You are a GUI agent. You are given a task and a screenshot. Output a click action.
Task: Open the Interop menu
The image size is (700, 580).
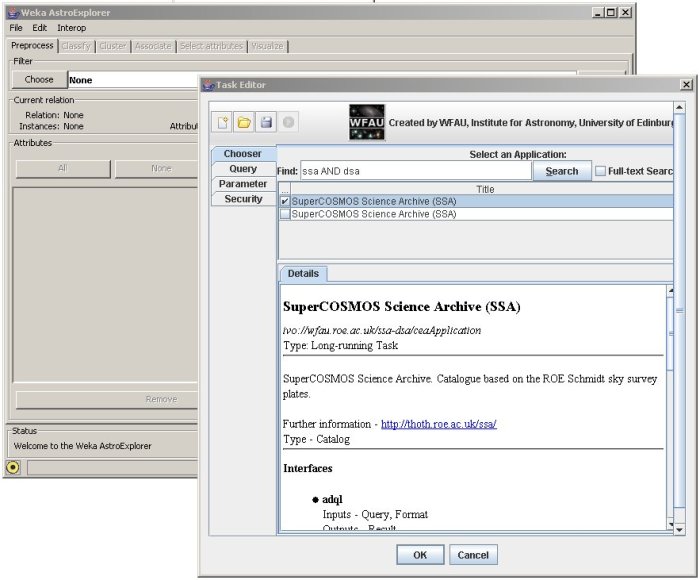click(x=71, y=28)
